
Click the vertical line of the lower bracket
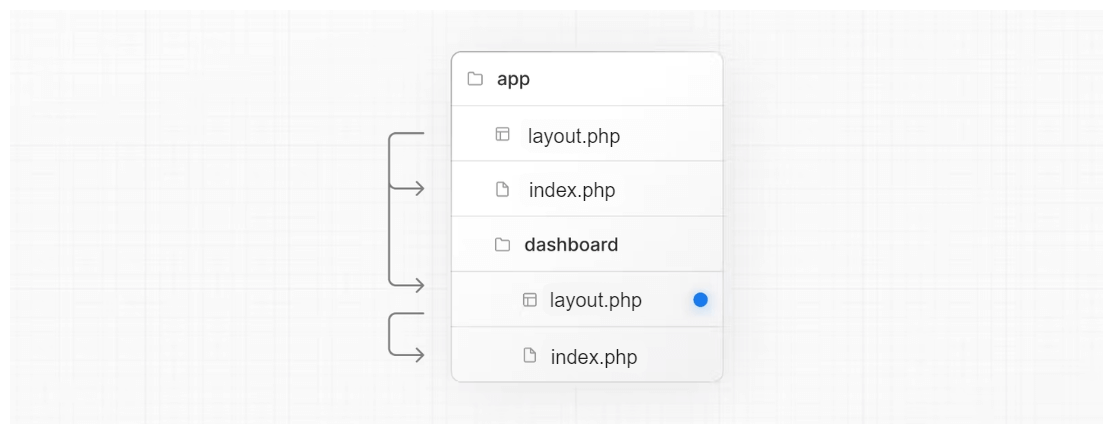(x=389, y=334)
